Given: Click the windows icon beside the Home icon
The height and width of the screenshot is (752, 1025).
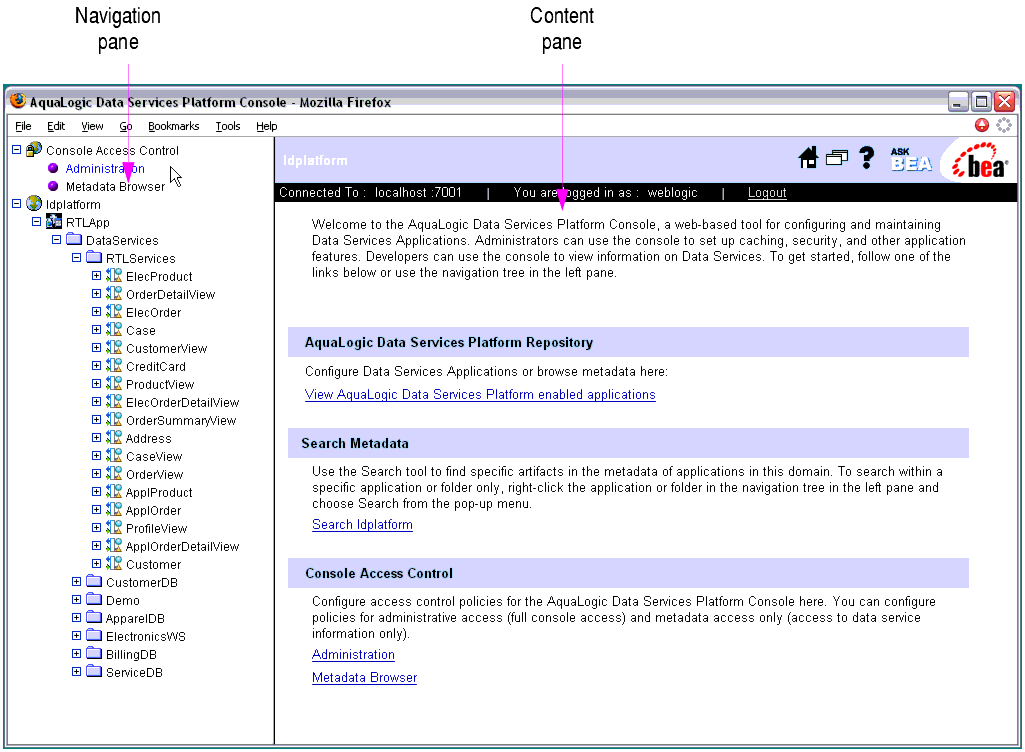Looking at the screenshot, I should [837, 158].
